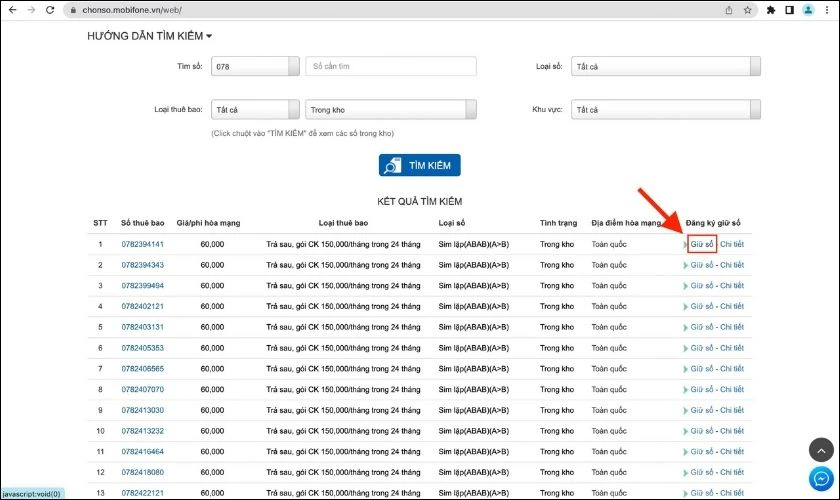
Task: Click Giữ số for number 0782394141
Action: tap(702, 244)
